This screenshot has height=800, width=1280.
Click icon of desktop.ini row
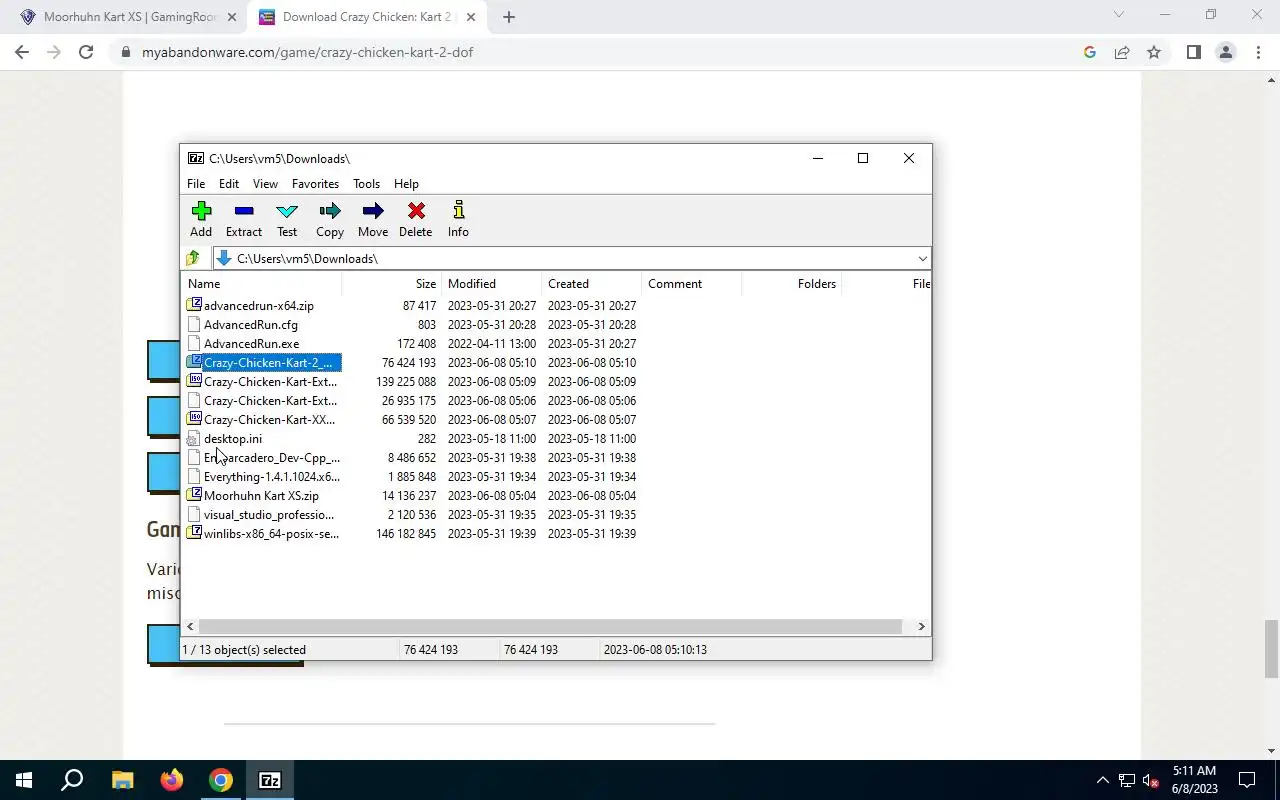pyautogui.click(x=194, y=438)
